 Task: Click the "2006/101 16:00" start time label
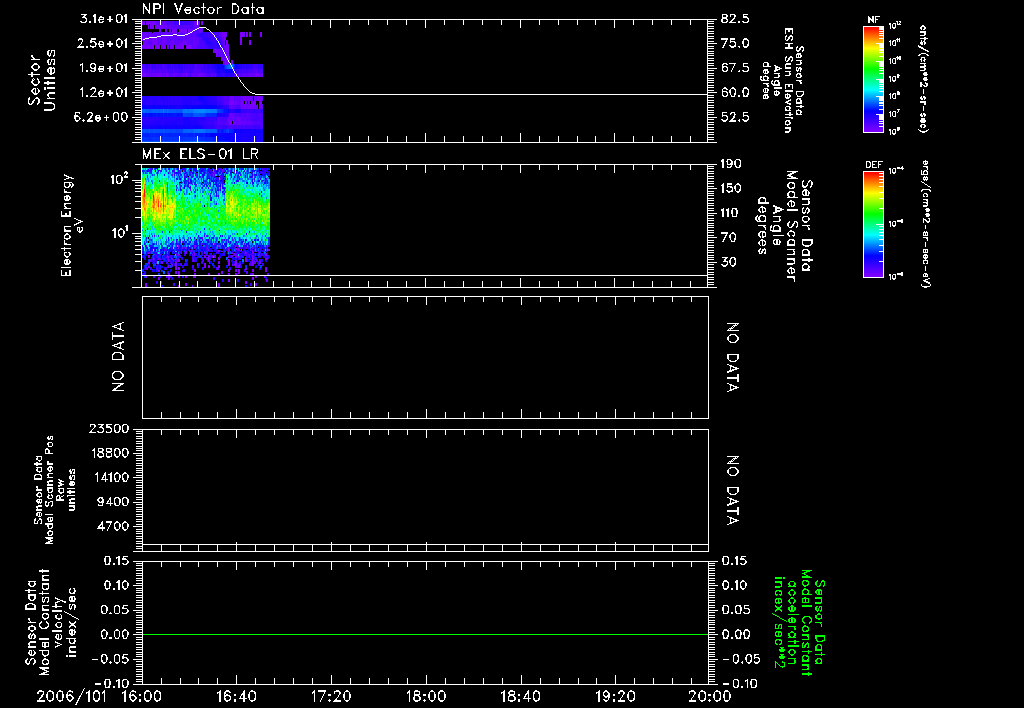(x=99, y=696)
